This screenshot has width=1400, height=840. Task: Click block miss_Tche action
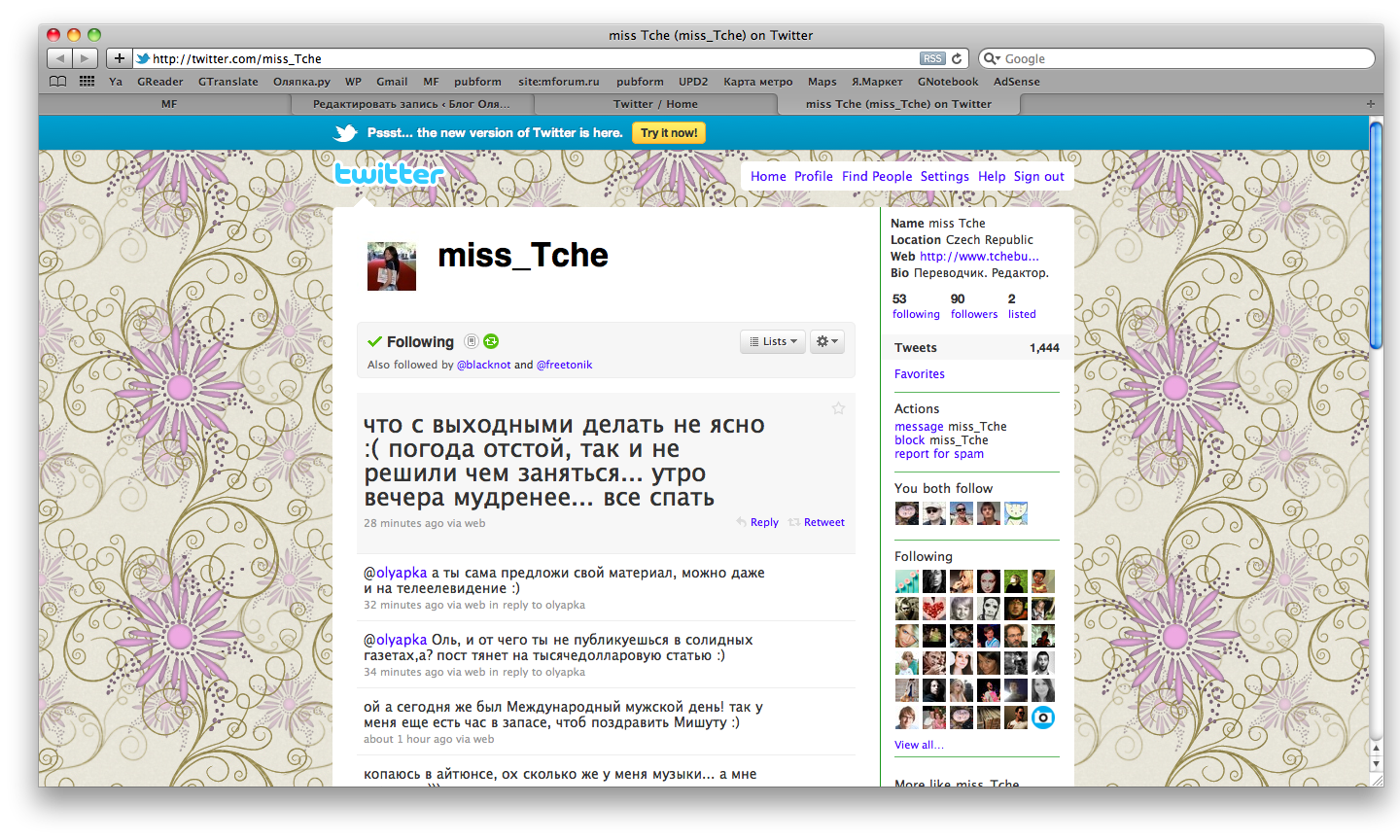pyautogui.click(x=941, y=440)
